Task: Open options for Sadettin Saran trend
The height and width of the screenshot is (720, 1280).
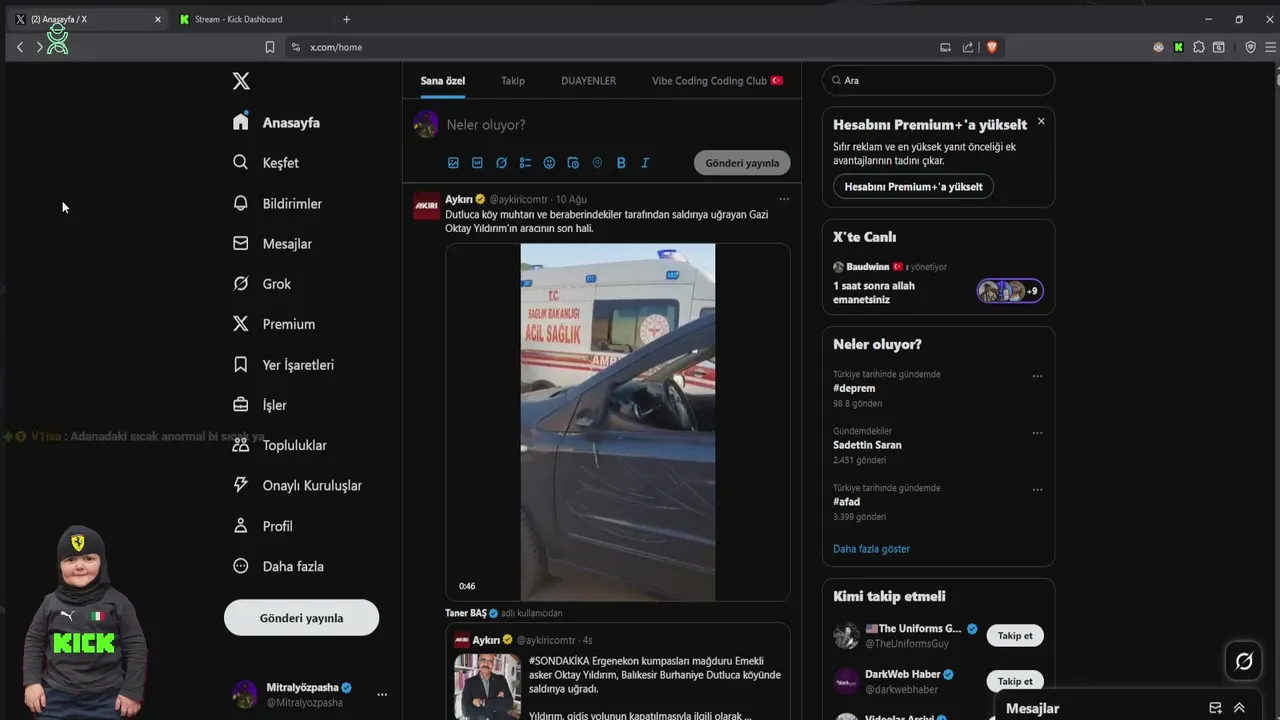Action: [1037, 434]
